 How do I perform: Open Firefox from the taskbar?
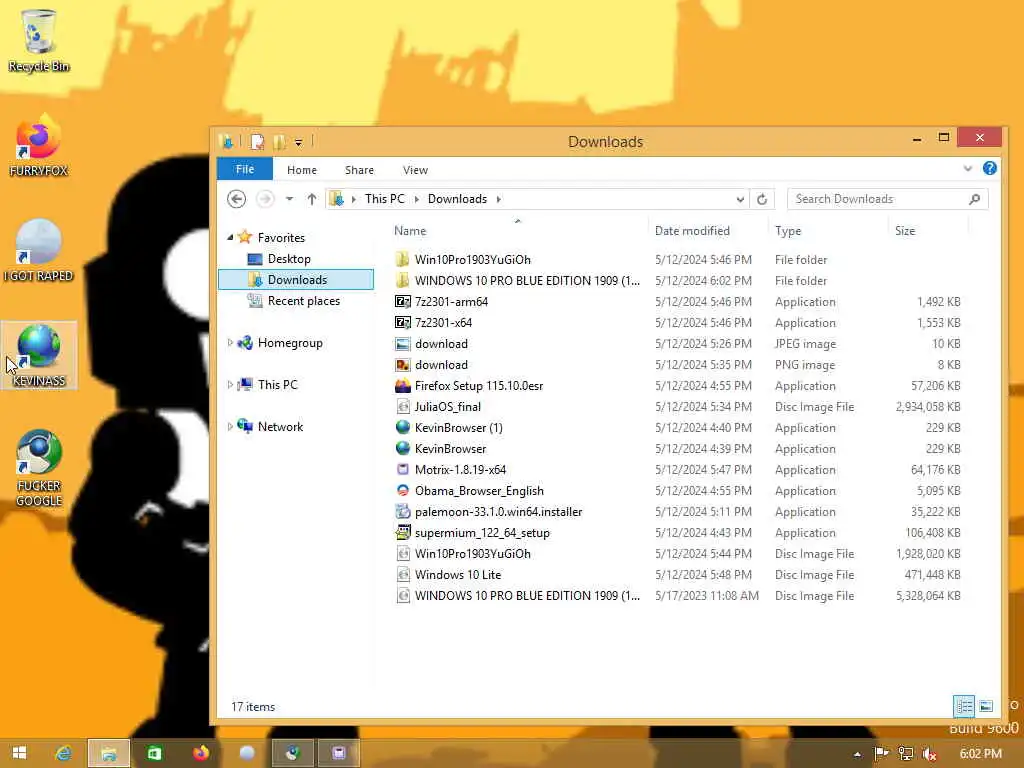(x=200, y=753)
